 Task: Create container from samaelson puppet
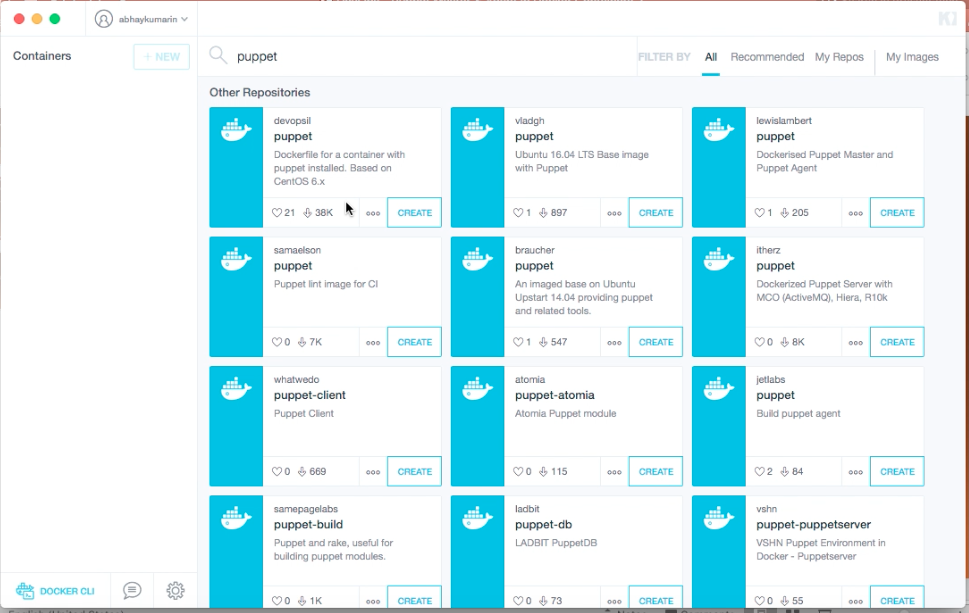point(415,342)
